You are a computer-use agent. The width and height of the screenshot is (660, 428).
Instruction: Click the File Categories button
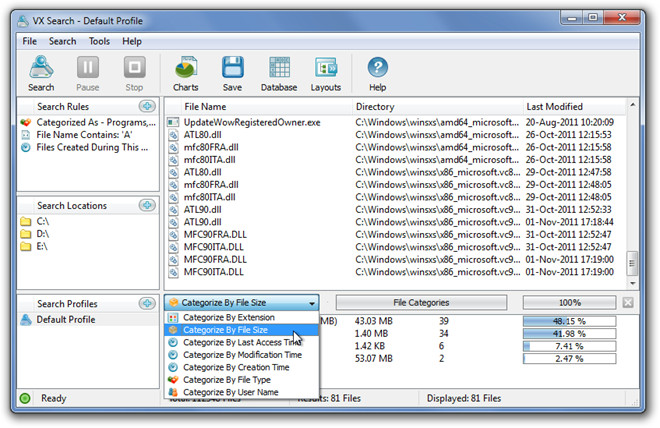tap(421, 303)
